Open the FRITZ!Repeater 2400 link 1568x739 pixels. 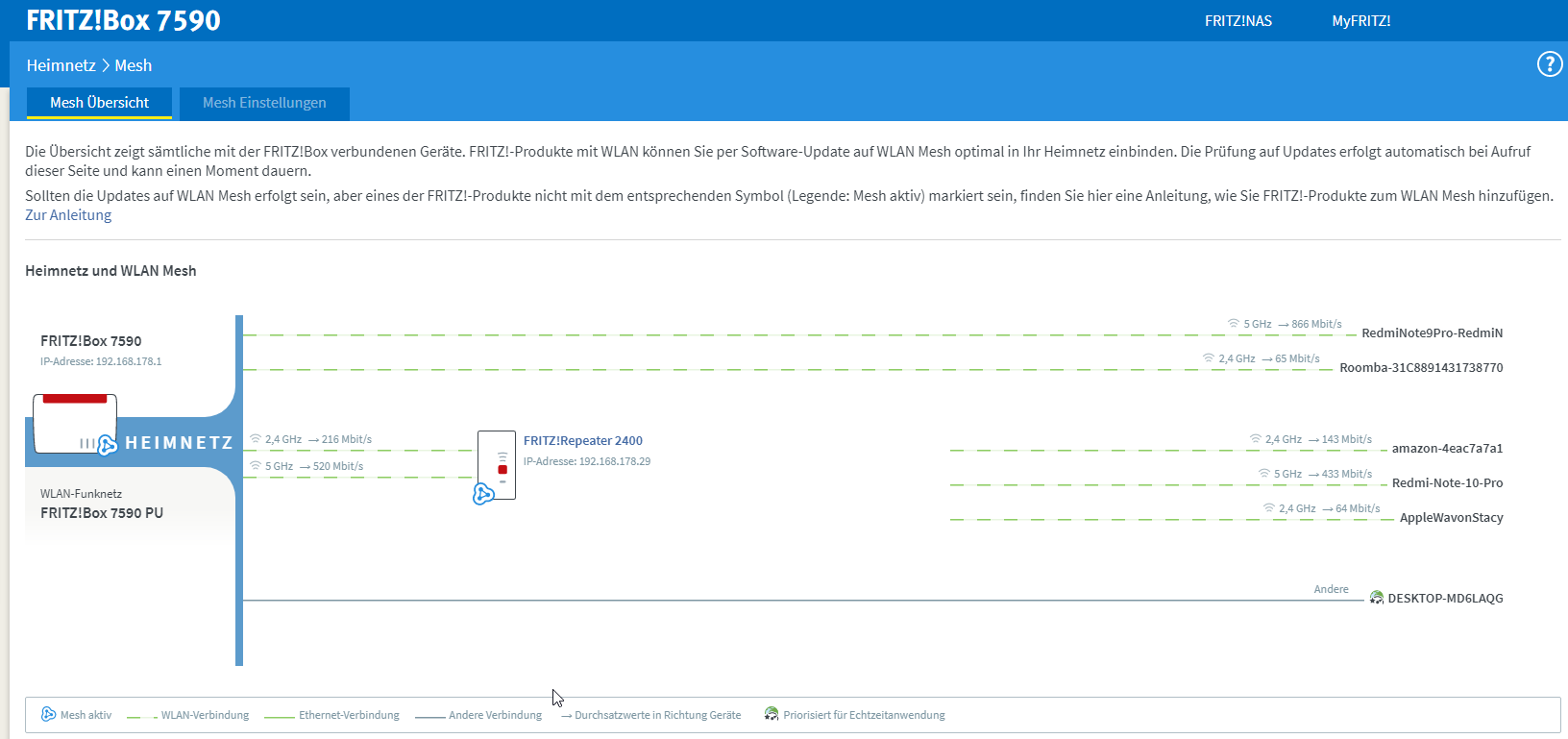583,440
